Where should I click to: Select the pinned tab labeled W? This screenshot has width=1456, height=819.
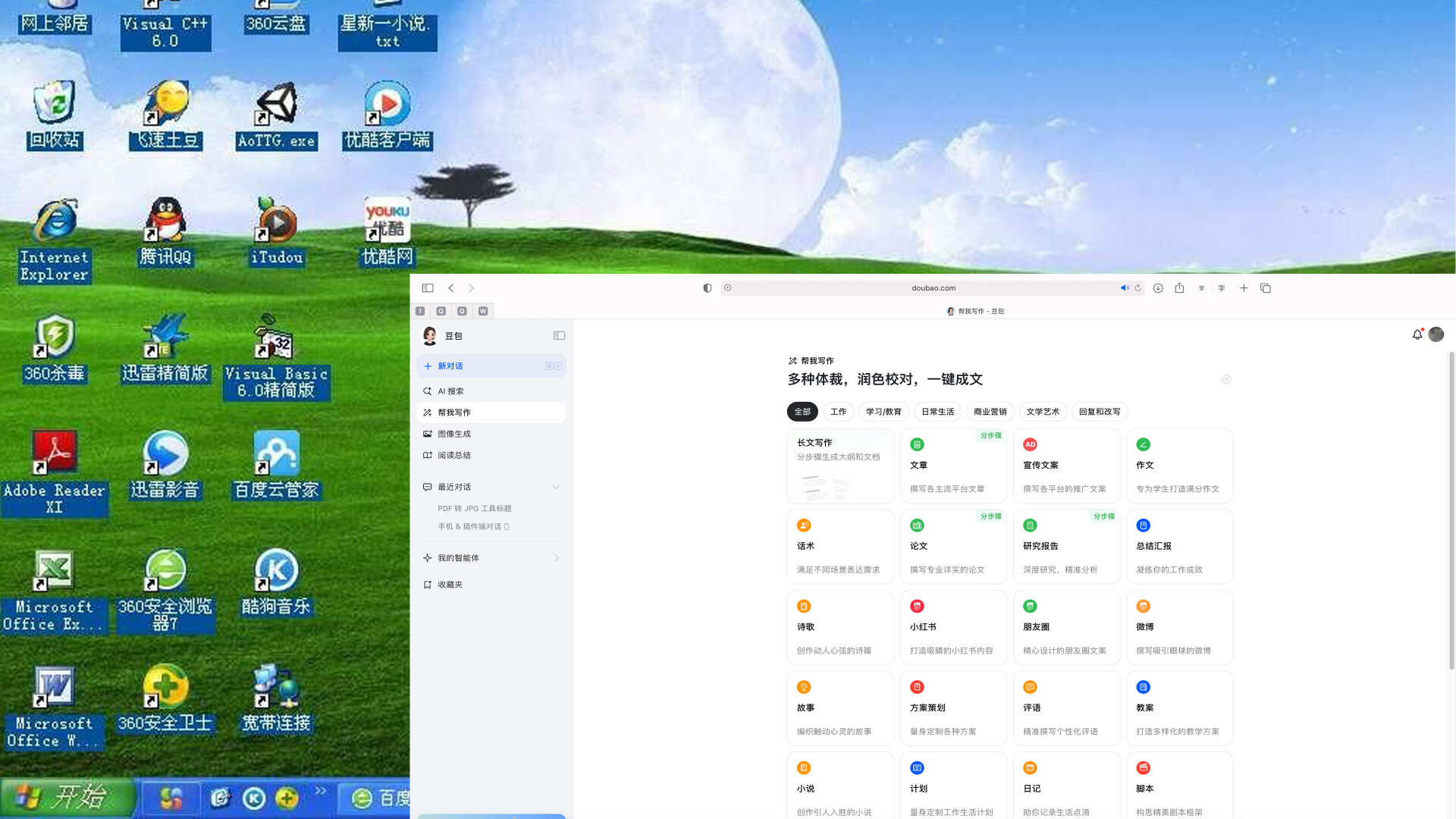pyautogui.click(x=483, y=311)
